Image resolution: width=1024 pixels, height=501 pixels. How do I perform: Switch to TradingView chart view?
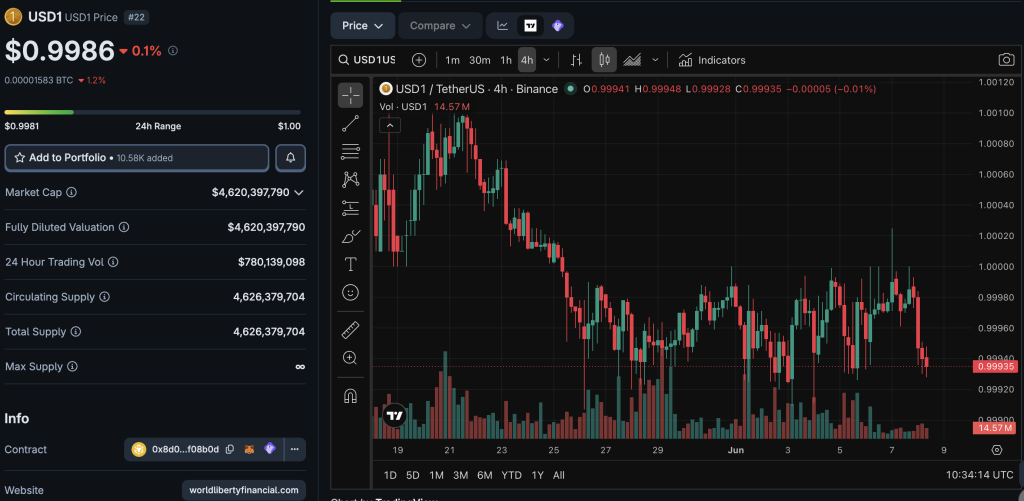[x=530, y=25]
